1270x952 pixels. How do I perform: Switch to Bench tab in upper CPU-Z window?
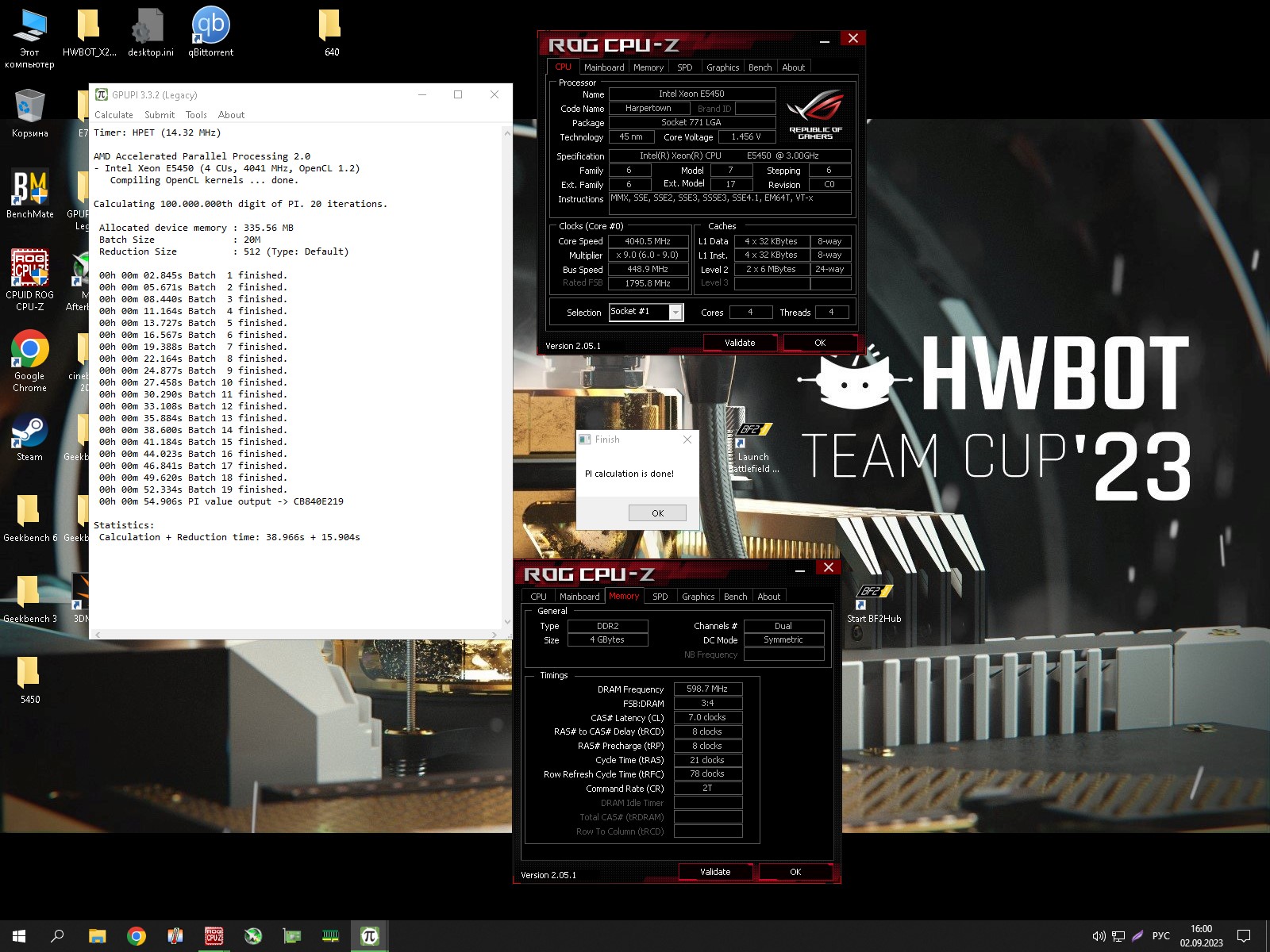pos(760,67)
